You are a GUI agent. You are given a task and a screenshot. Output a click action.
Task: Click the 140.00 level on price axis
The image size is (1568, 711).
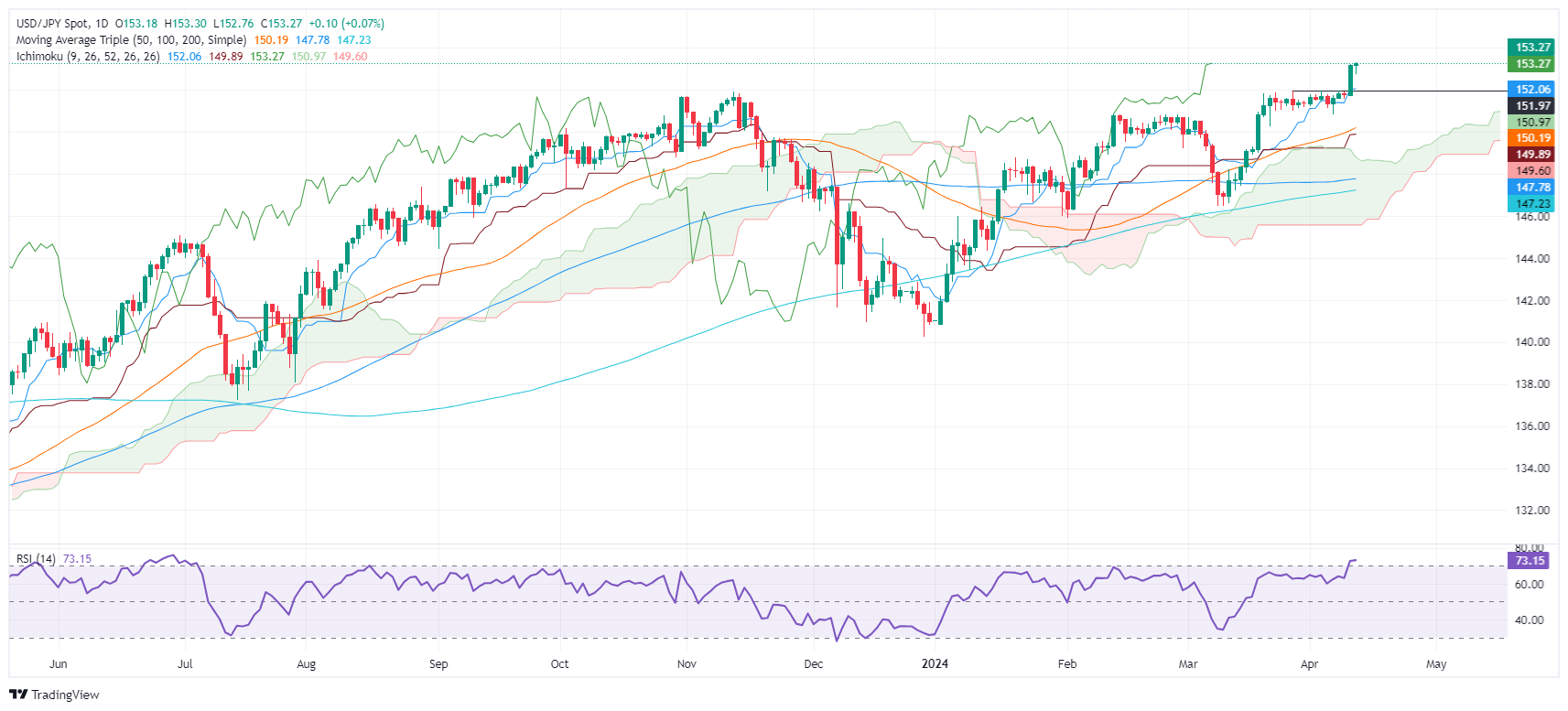[1532, 342]
